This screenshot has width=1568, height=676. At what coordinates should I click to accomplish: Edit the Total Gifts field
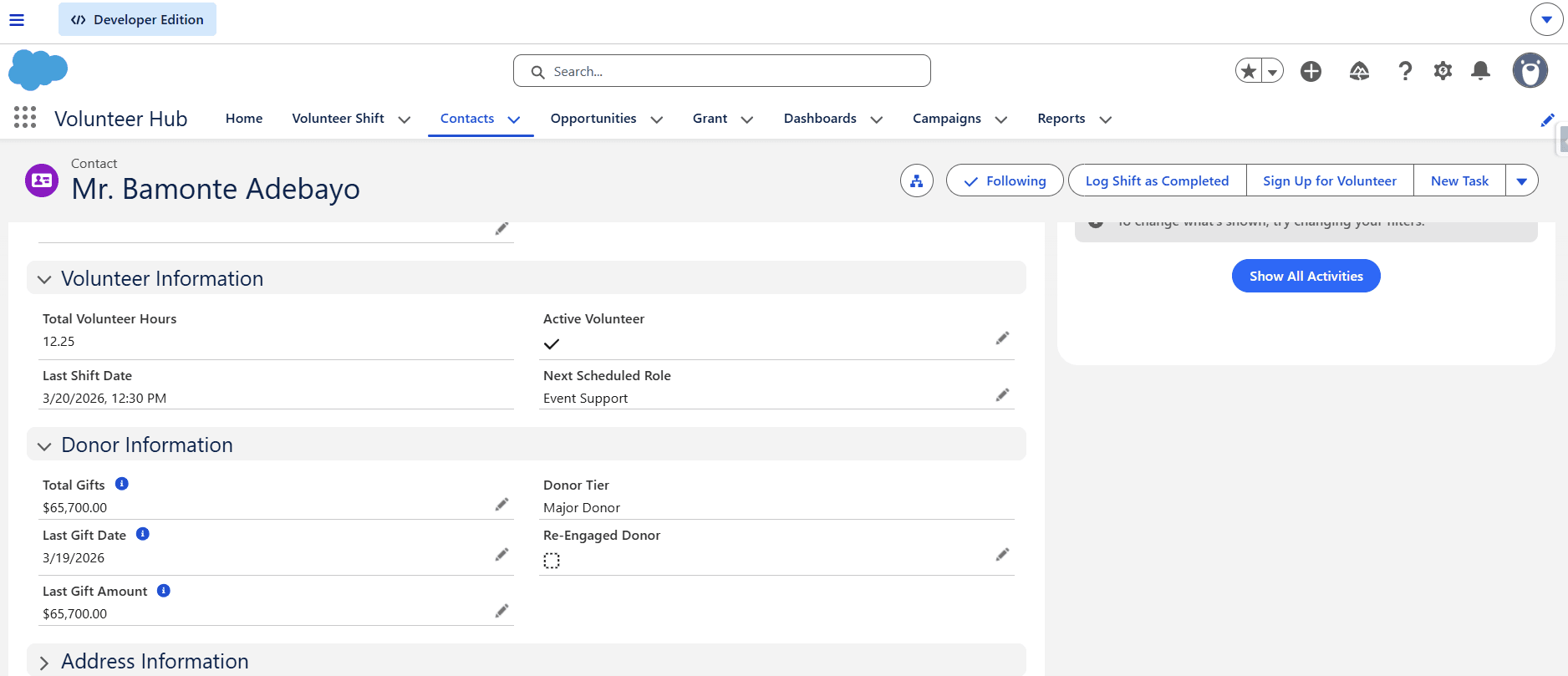(x=501, y=505)
